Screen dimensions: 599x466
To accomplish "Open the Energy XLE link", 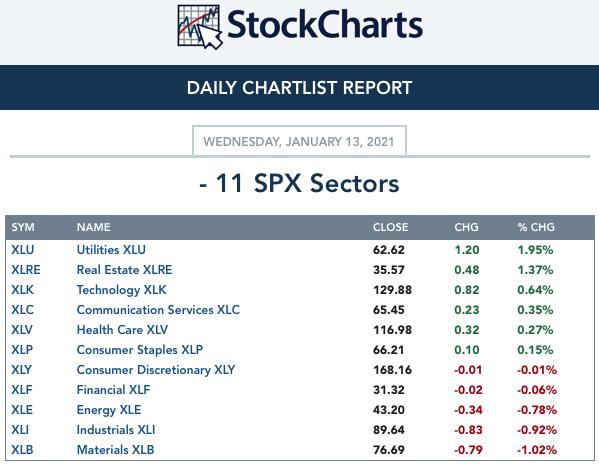I will [x=109, y=410].
